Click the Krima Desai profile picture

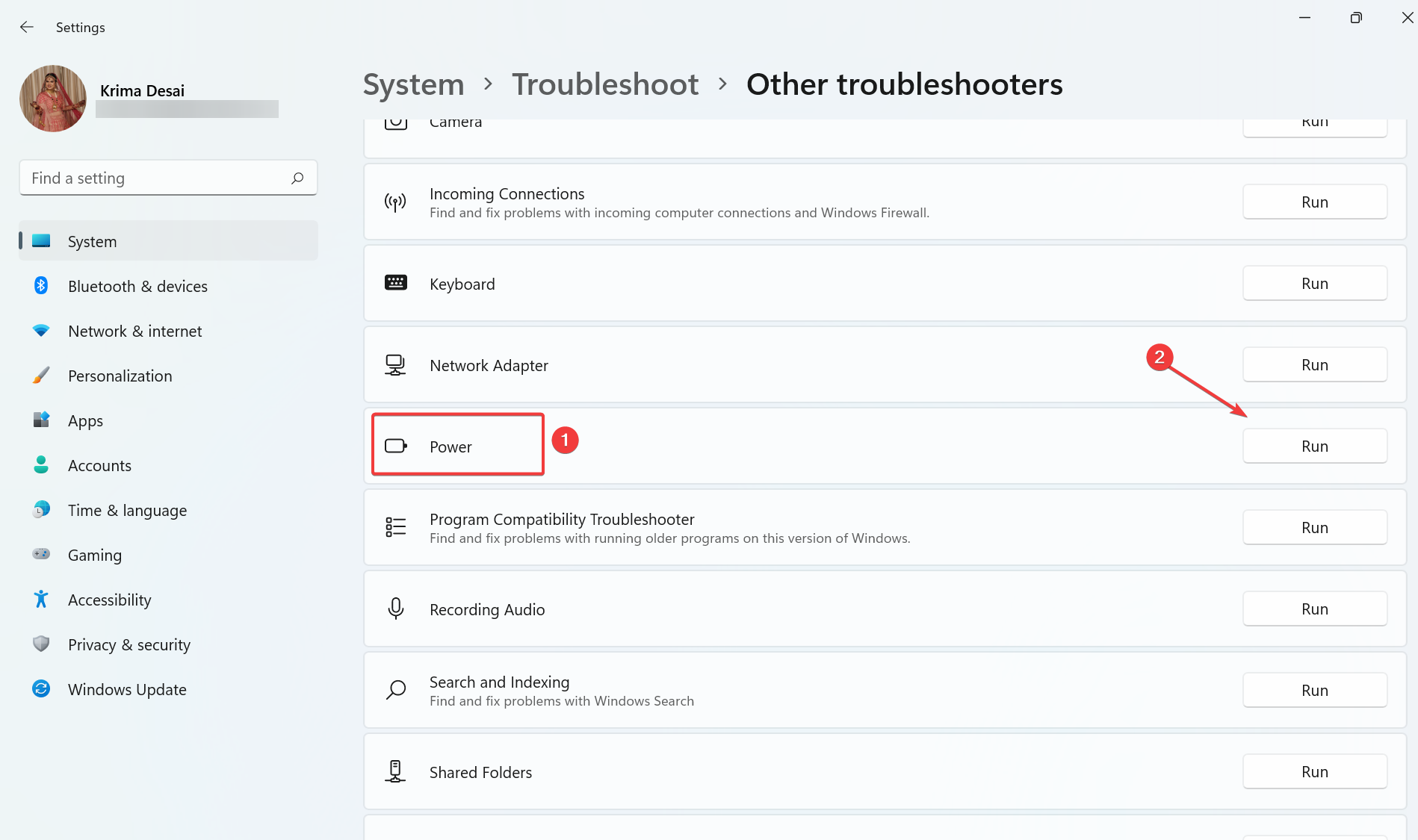53,99
